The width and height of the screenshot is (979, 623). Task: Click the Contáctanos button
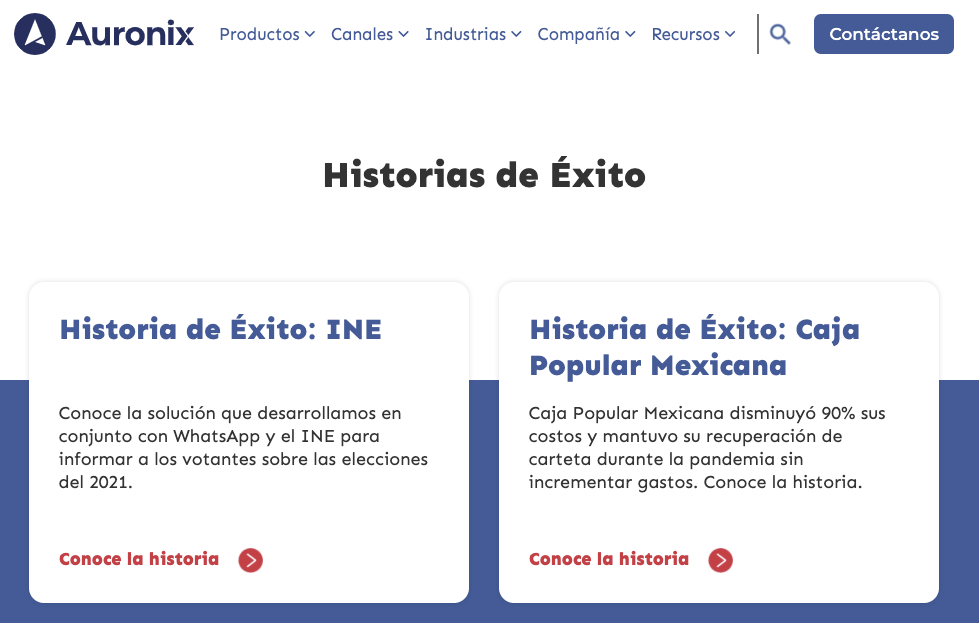(x=883, y=34)
